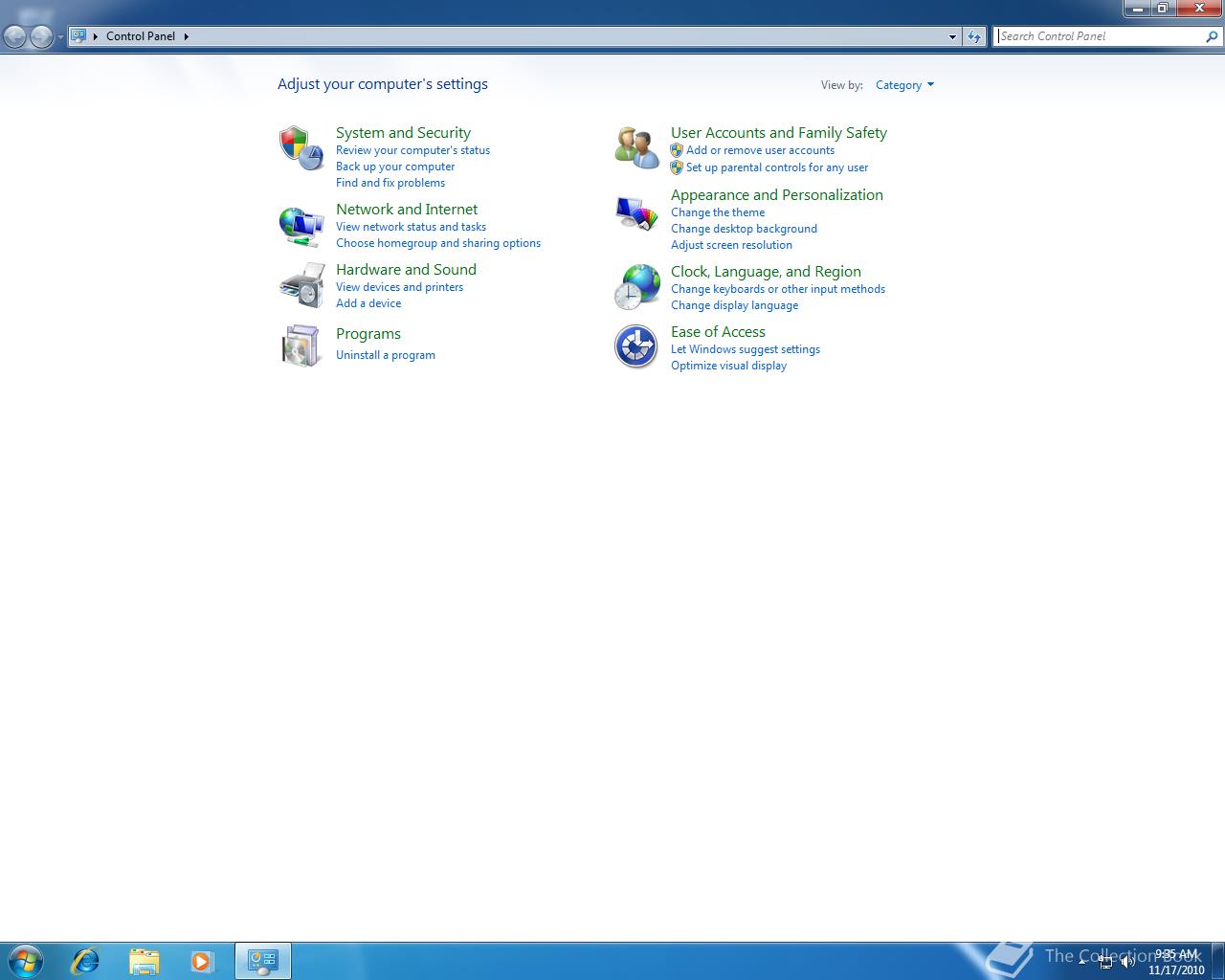
Task: Open Appearance and Personalization via its themes icon
Action: (635, 211)
